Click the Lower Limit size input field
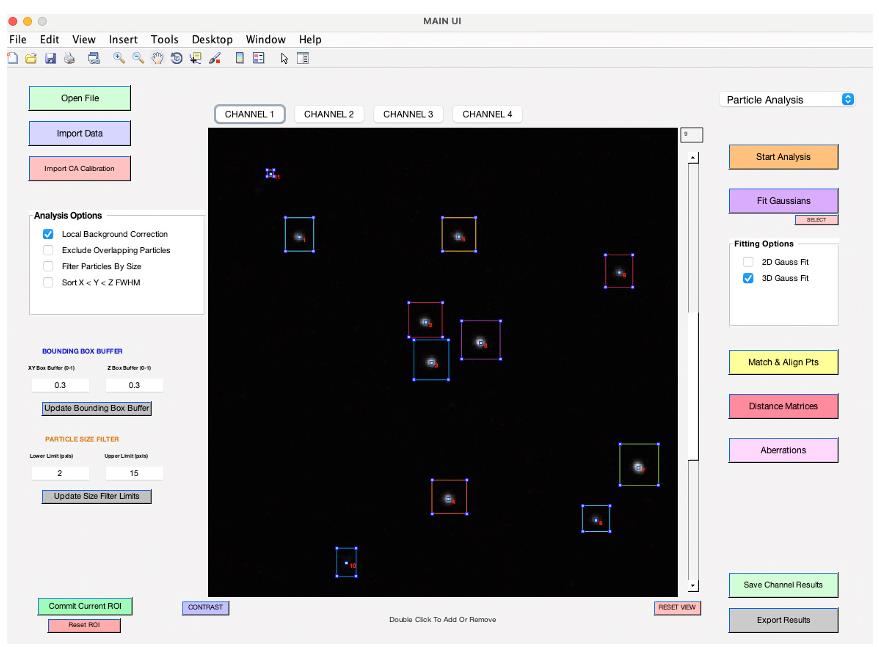 (60, 473)
